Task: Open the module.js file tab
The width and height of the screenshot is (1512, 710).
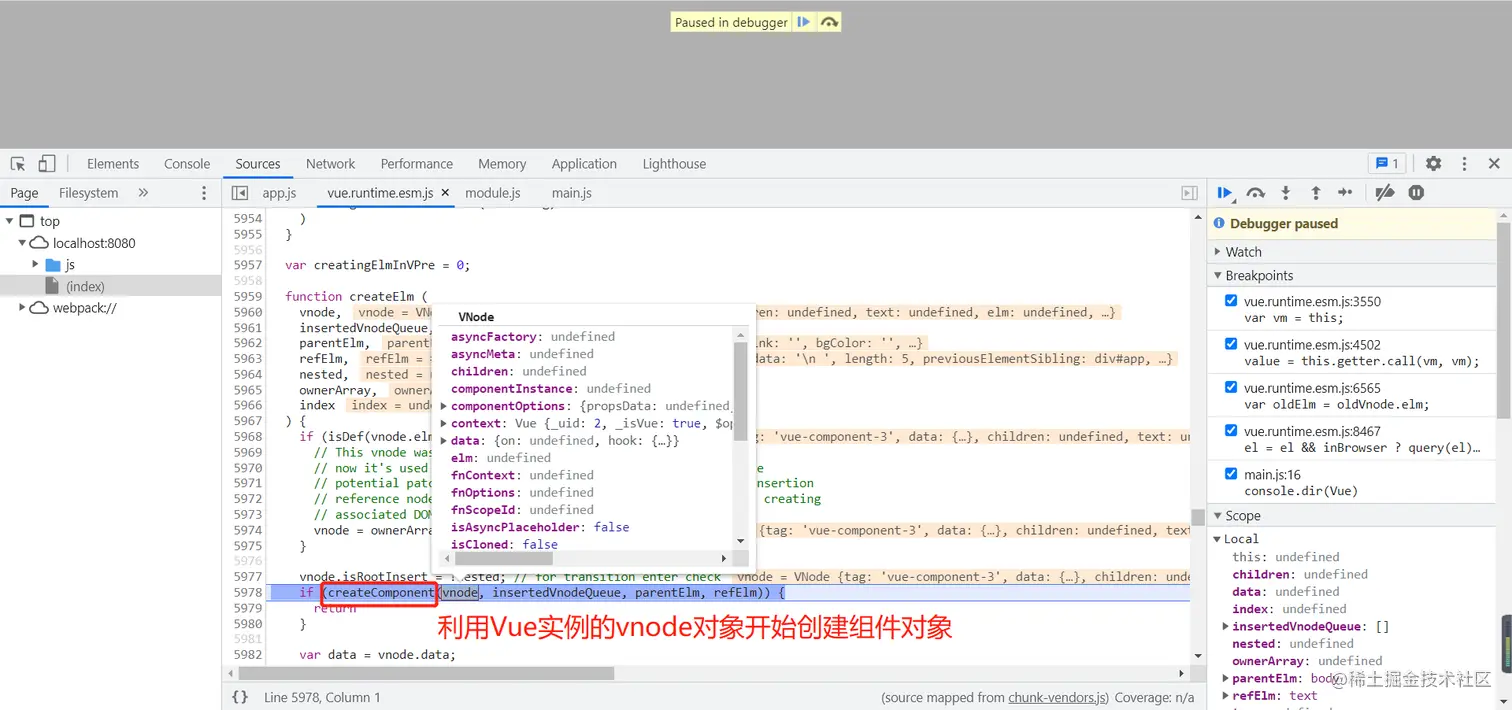Action: point(493,193)
